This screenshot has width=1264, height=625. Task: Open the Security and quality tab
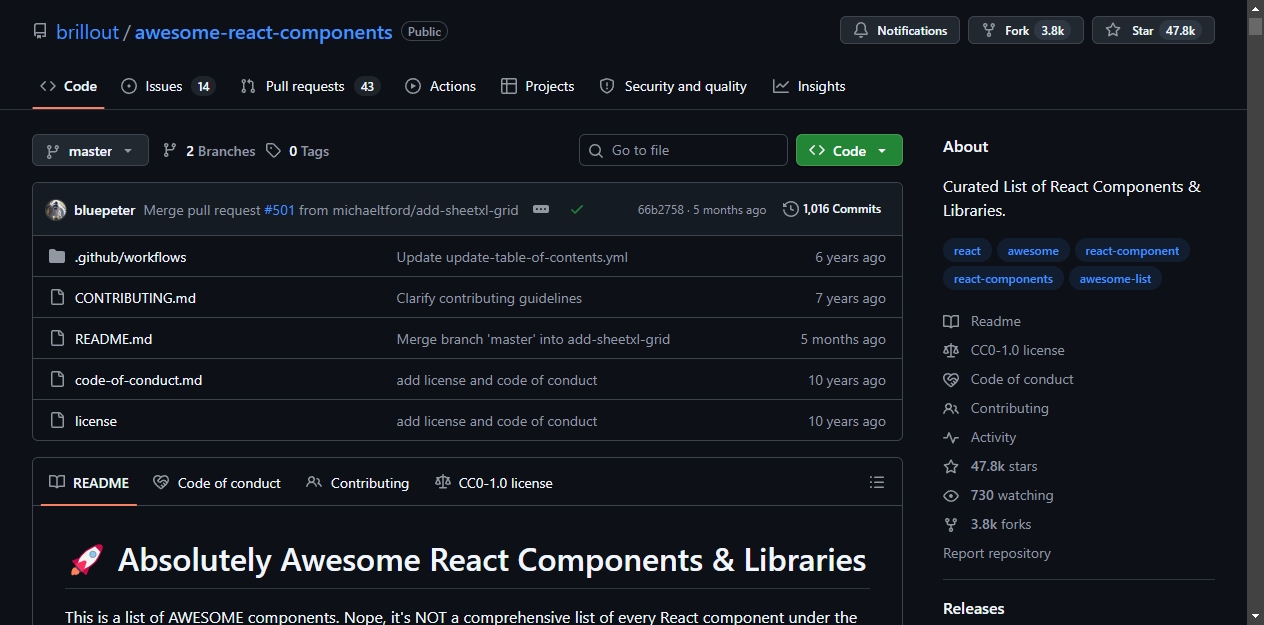673,86
